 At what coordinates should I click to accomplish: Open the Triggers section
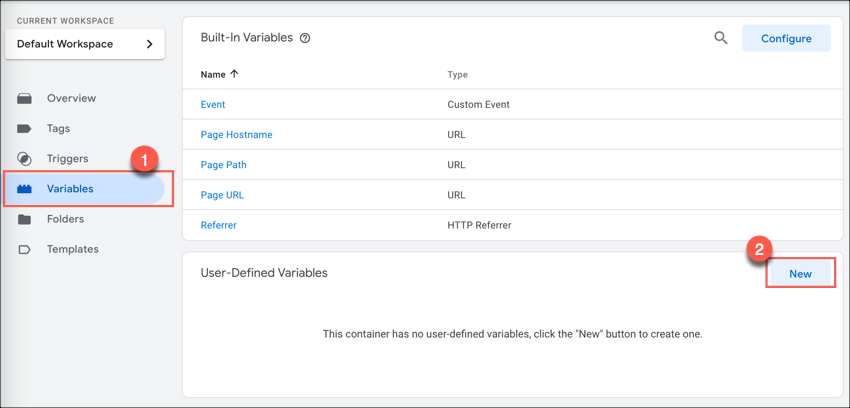[68, 159]
